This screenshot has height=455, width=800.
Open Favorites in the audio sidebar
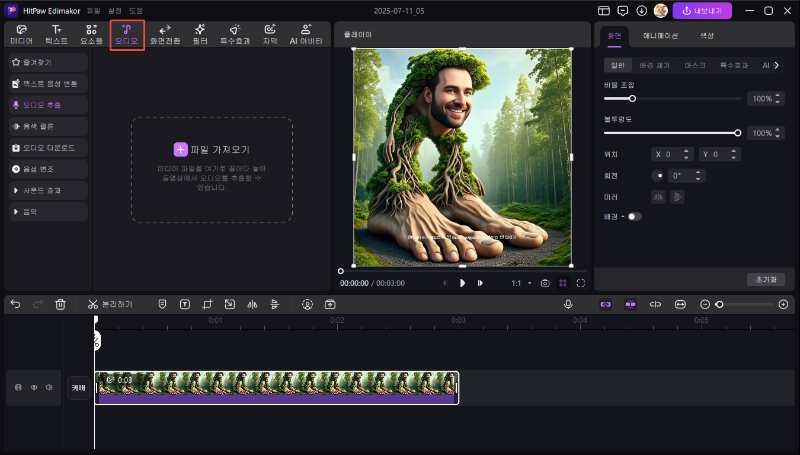point(48,62)
